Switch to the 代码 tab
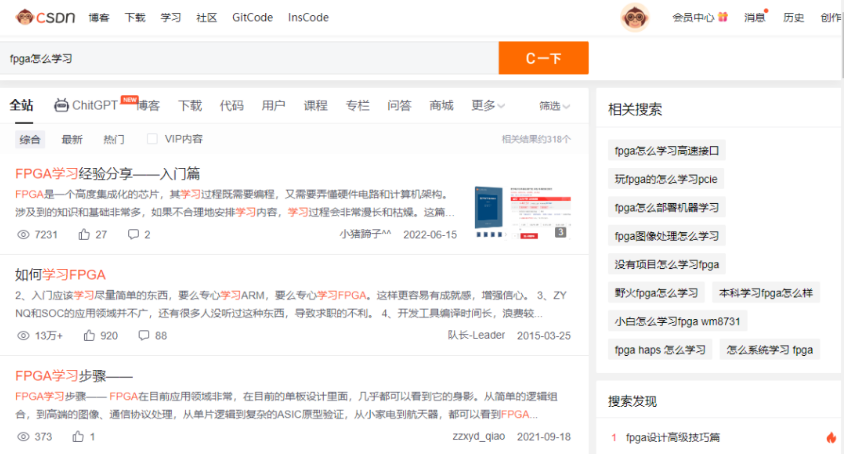Viewport: 844px width, 454px height. point(231,106)
